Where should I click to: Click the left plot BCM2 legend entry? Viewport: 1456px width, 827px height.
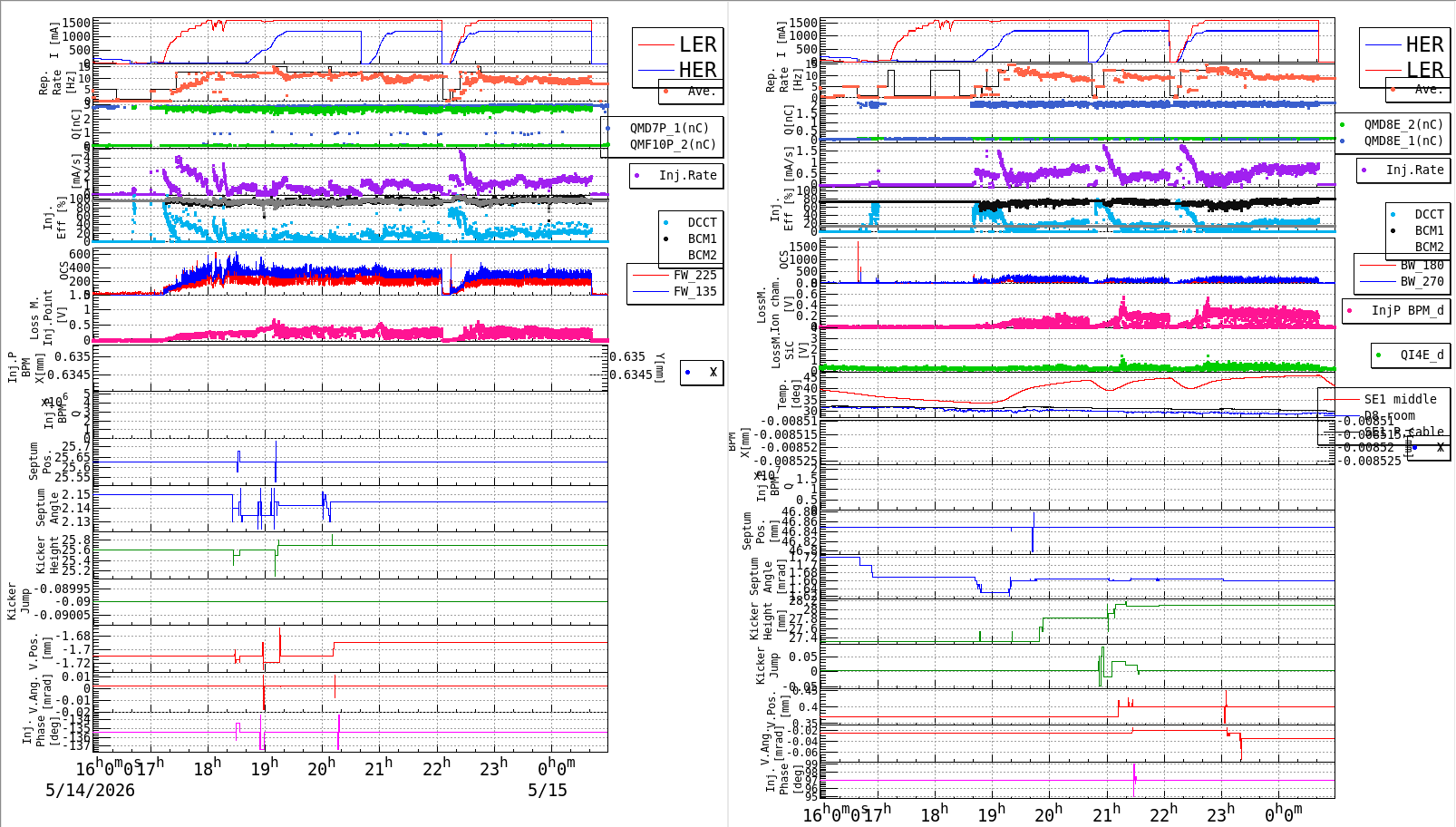(x=702, y=255)
